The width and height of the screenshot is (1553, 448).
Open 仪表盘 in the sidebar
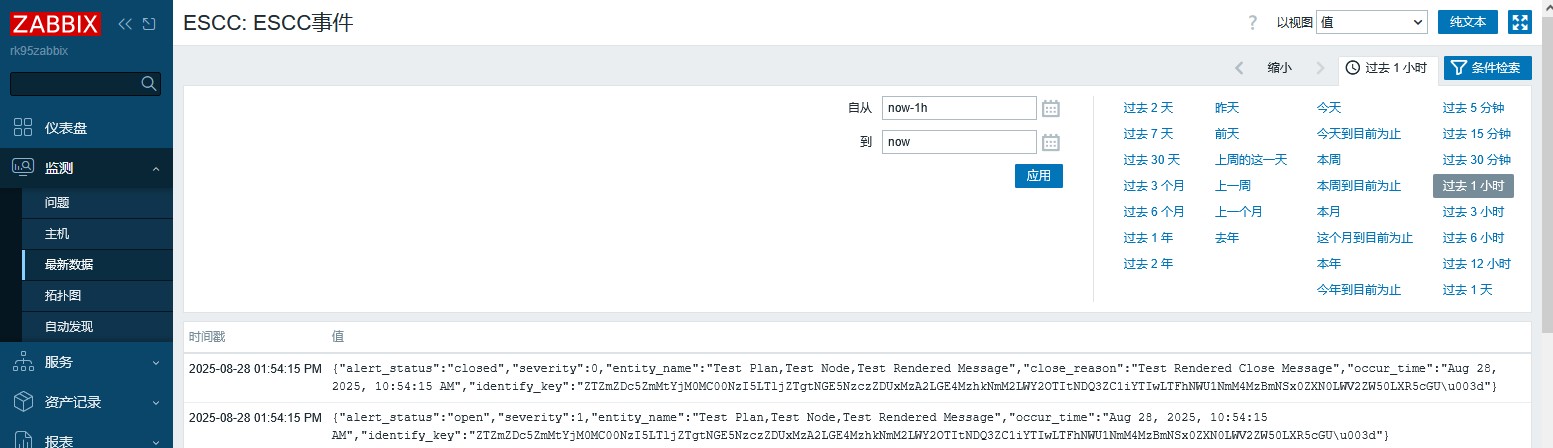66,128
